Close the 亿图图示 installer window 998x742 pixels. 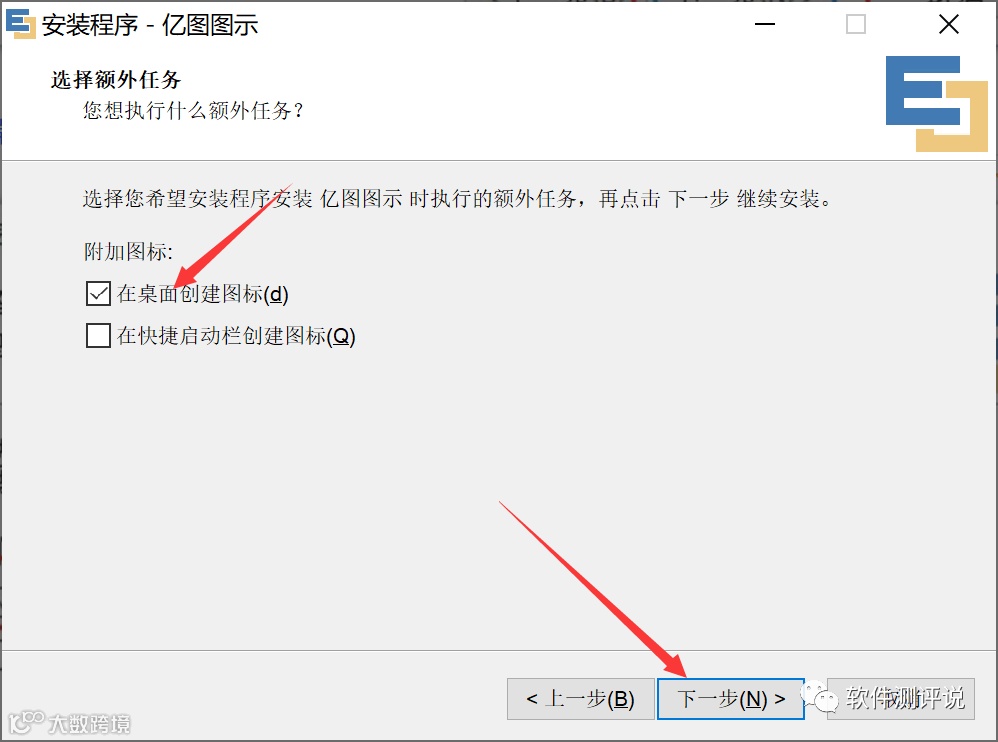[x=948, y=24]
